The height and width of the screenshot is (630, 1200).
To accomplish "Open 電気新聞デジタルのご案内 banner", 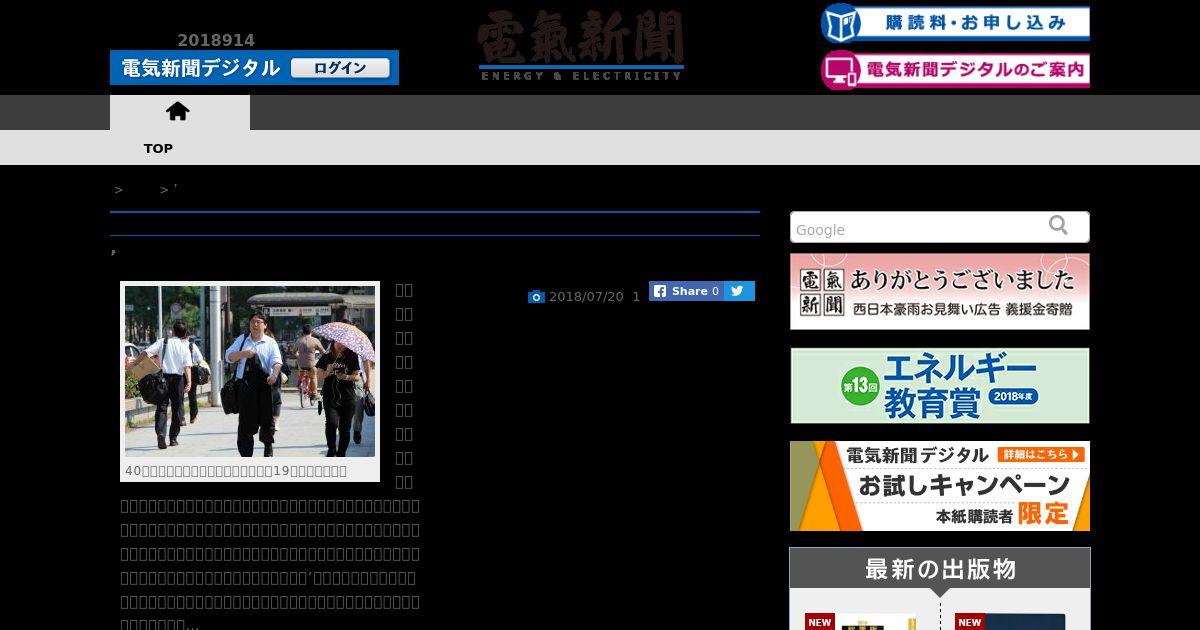I will [955, 70].
